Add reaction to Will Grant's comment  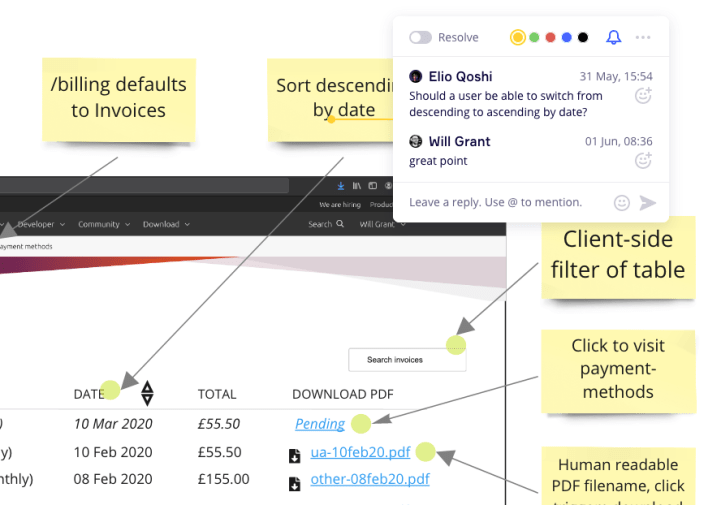click(643, 160)
